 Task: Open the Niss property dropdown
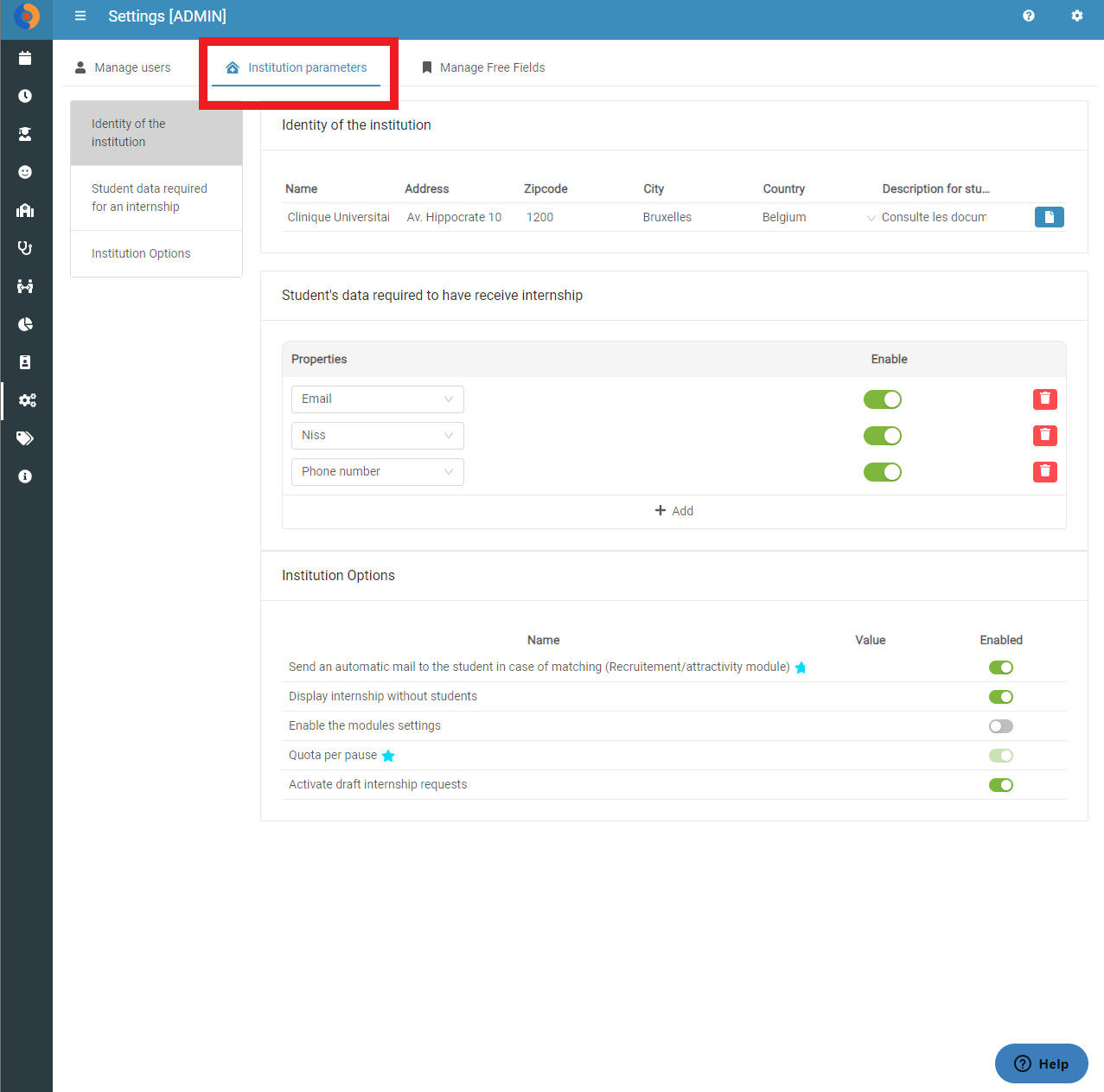point(378,436)
